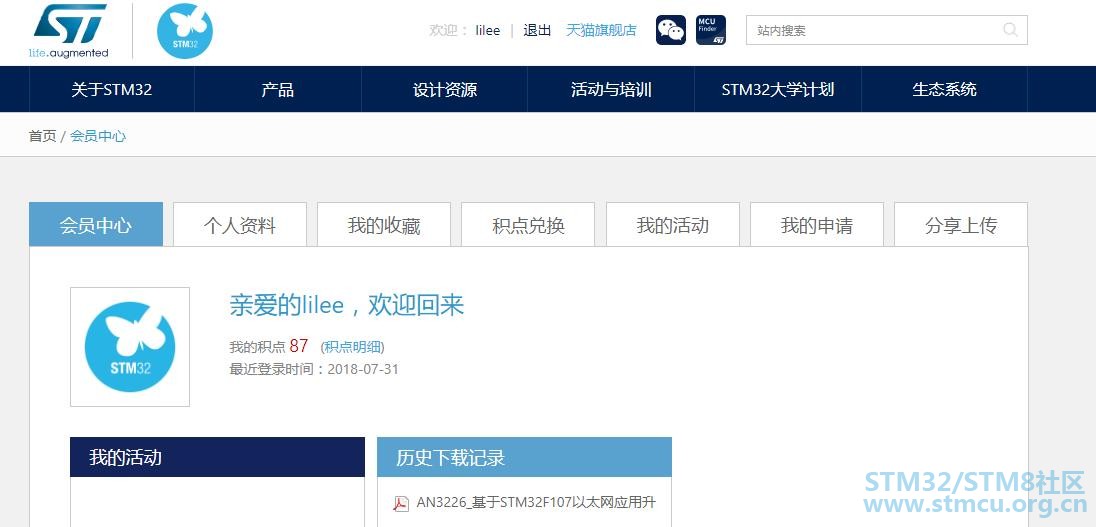This screenshot has width=1096, height=527.
Task: Click the lilee username link
Action: click(x=488, y=31)
